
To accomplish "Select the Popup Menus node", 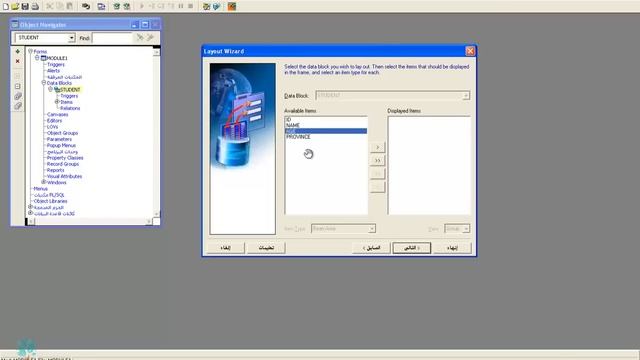I will click(61, 145).
